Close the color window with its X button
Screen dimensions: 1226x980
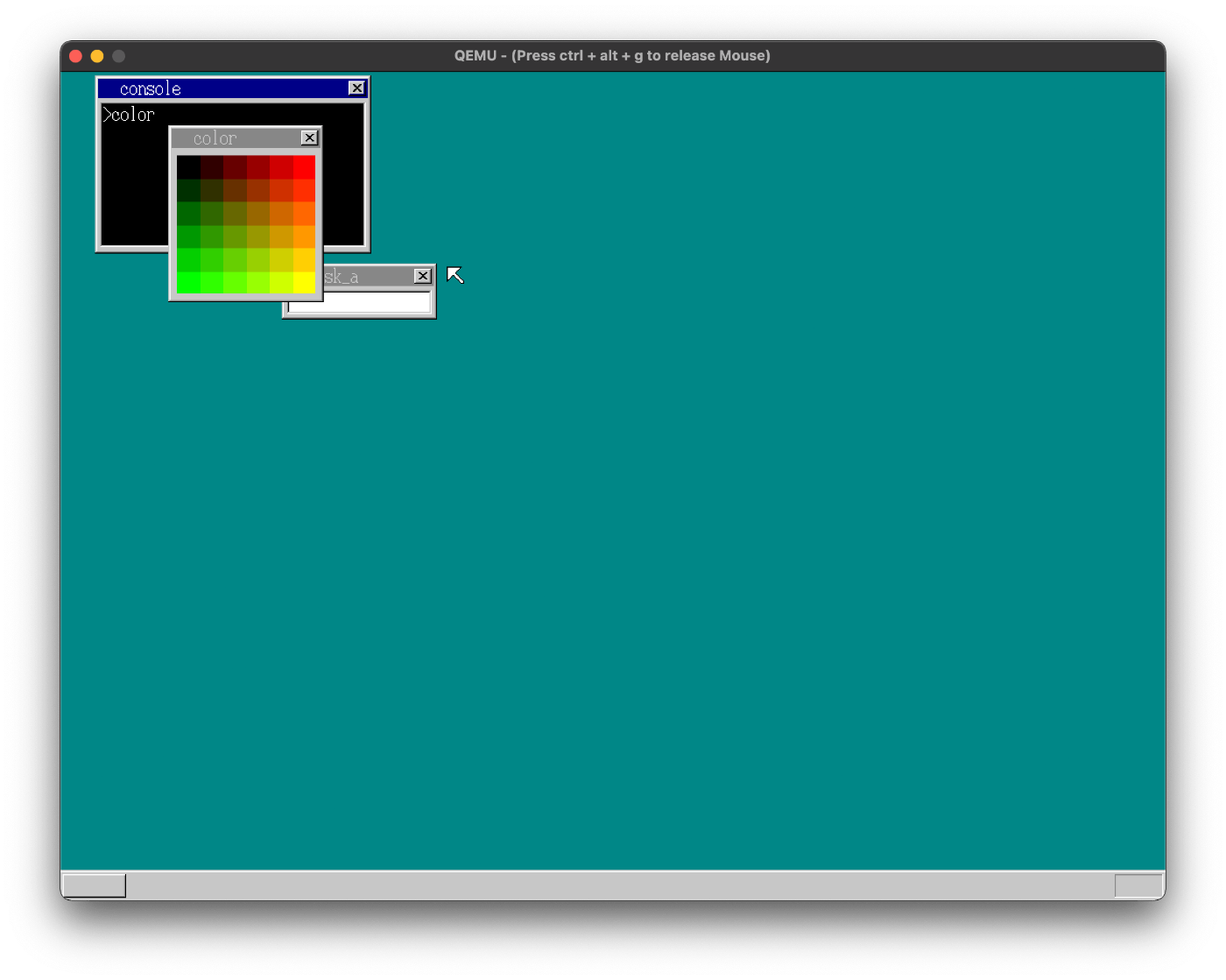click(x=309, y=137)
